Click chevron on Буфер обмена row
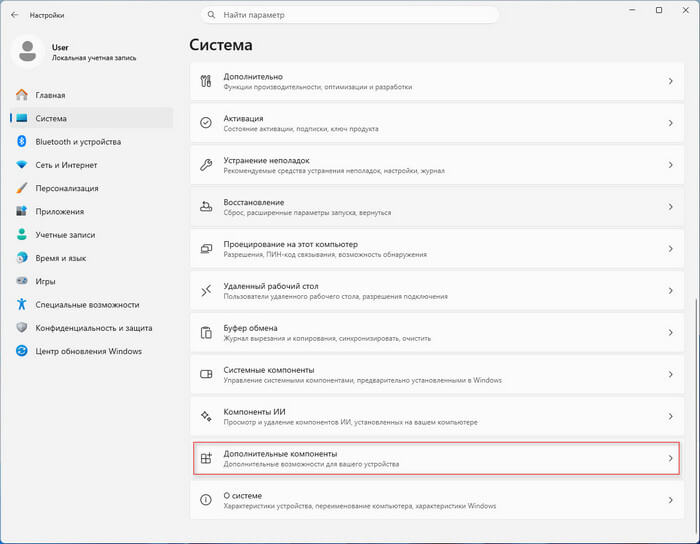The height and width of the screenshot is (544, 700). (670, 332)
